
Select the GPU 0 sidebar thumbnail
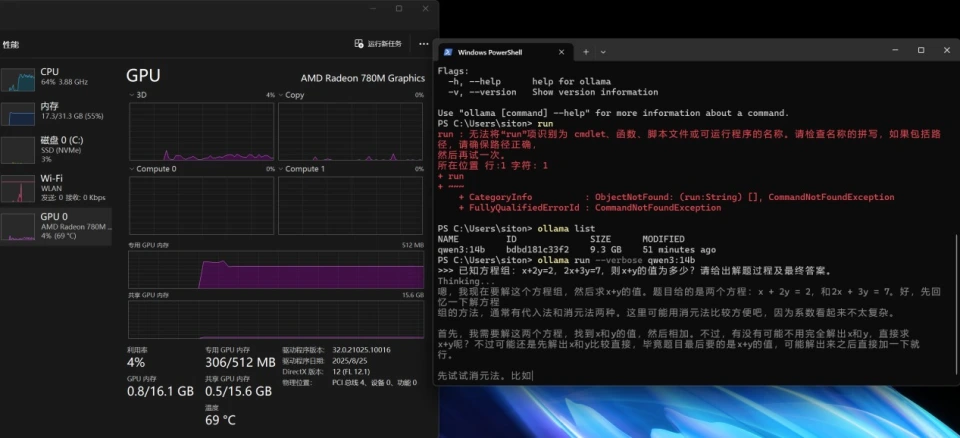[18, 225]
